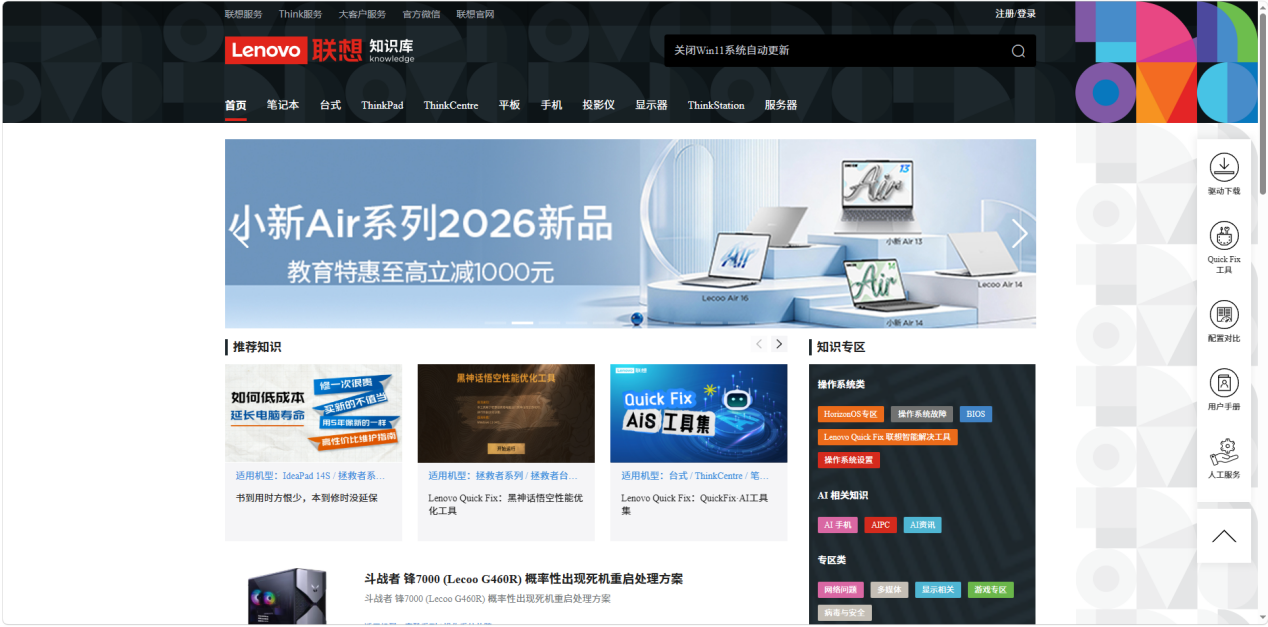Click the 联想服务 top link
Screen dimensions: 1268x627
pyautogui.click(x=244, y=14)
